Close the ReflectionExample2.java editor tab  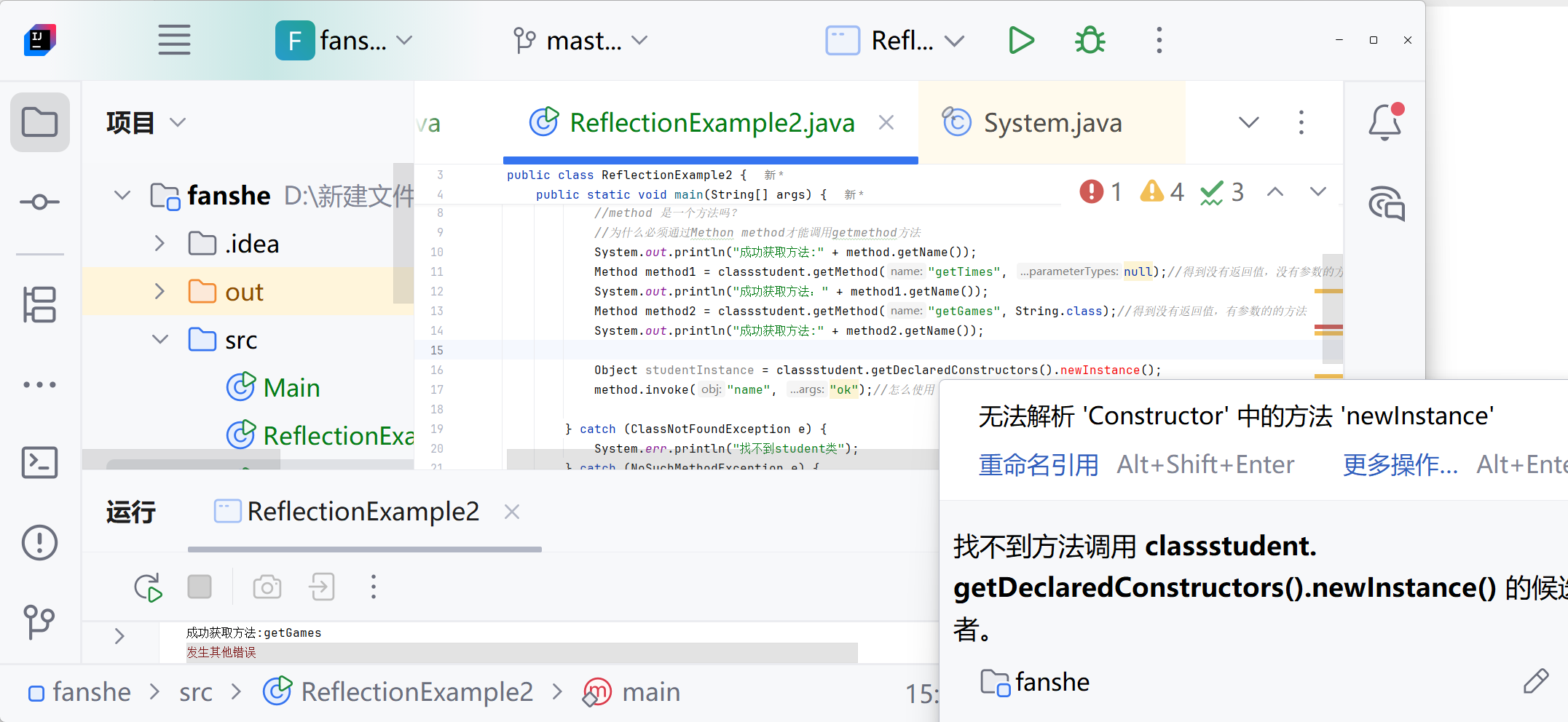[x=886, y=122]
